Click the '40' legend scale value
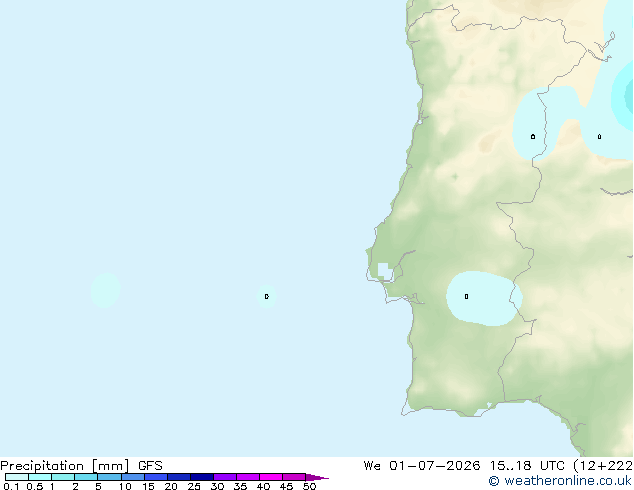The width and height of the screenshot is (634, 490). click(263, 486)
